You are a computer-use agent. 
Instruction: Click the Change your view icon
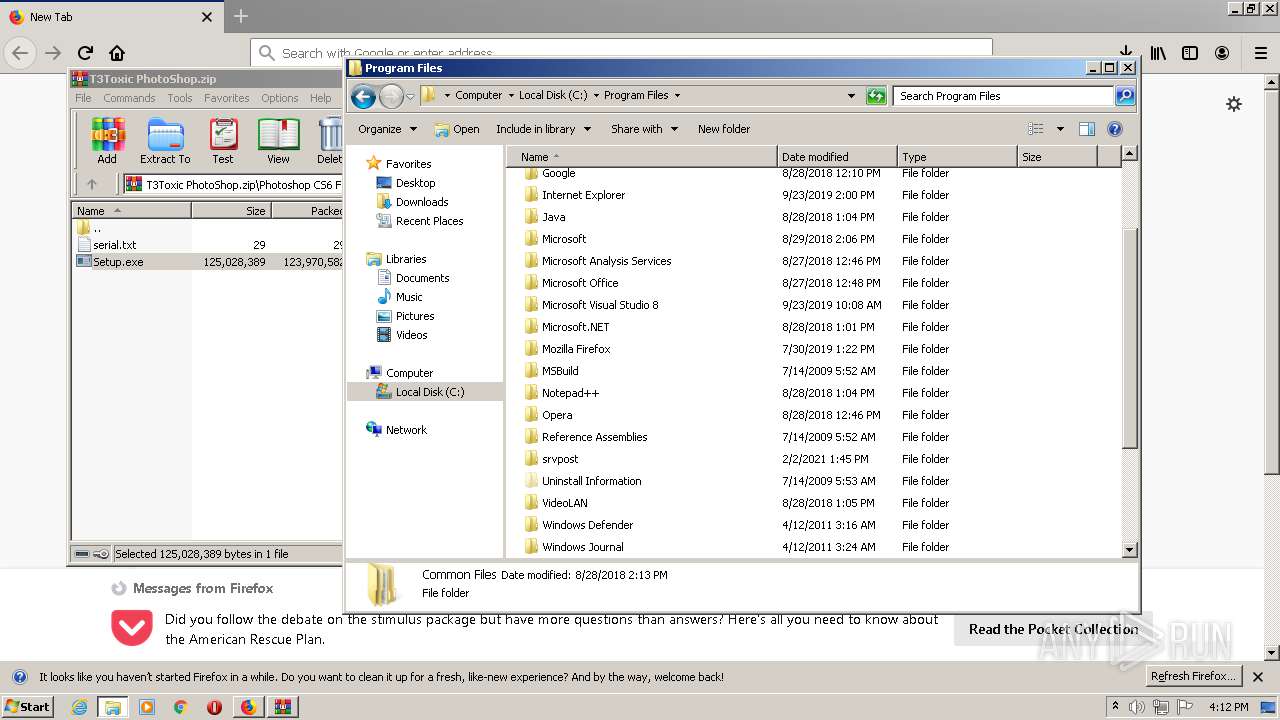click(x=1036, y=129)
